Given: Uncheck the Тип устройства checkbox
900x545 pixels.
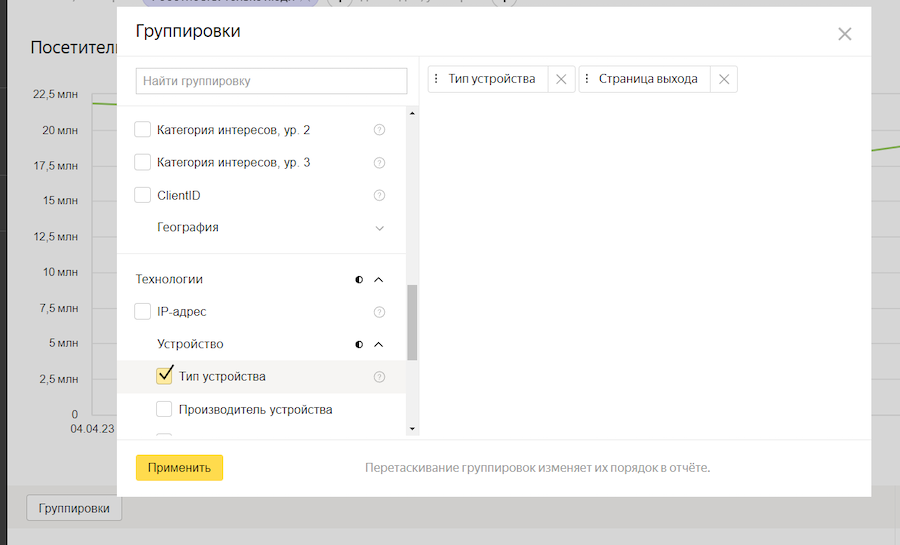Looking at the screenshot, I should click(x=164, y=377).
